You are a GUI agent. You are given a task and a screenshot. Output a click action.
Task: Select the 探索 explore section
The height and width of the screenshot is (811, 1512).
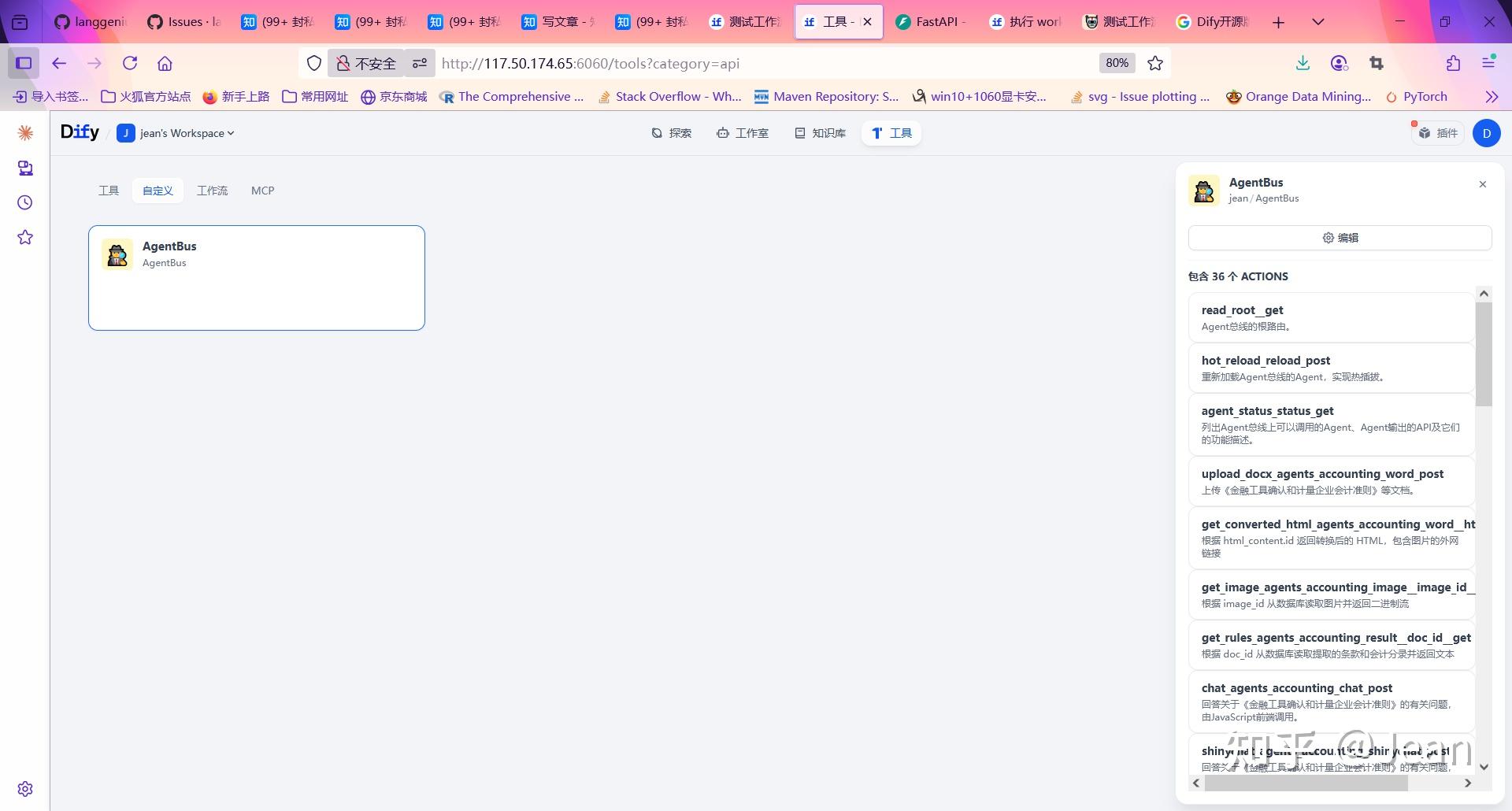pos(671,133)
